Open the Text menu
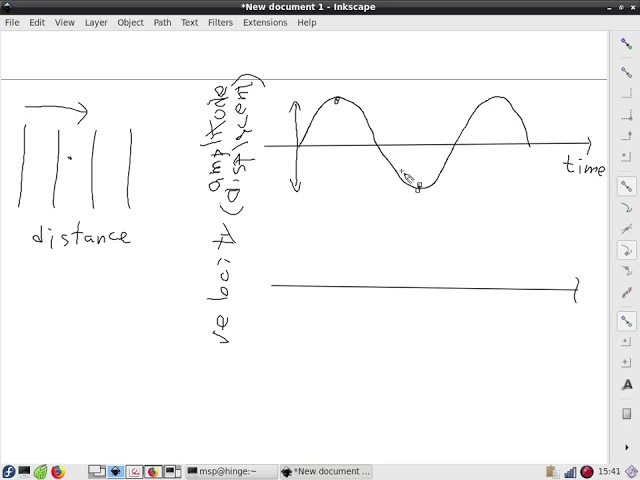This screenshot has height=480, width=640. [189, 22]
